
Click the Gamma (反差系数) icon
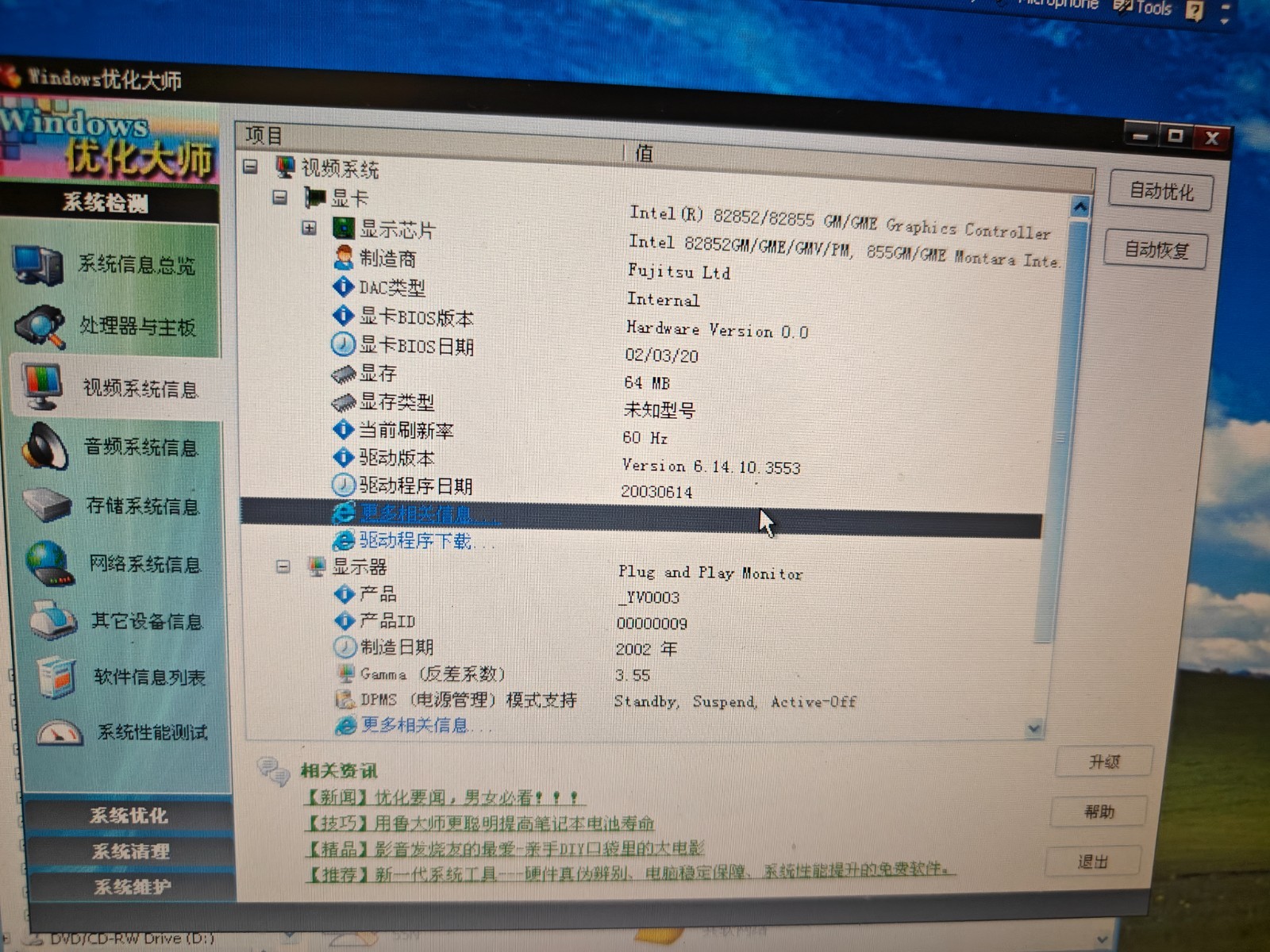click(345, 674)
